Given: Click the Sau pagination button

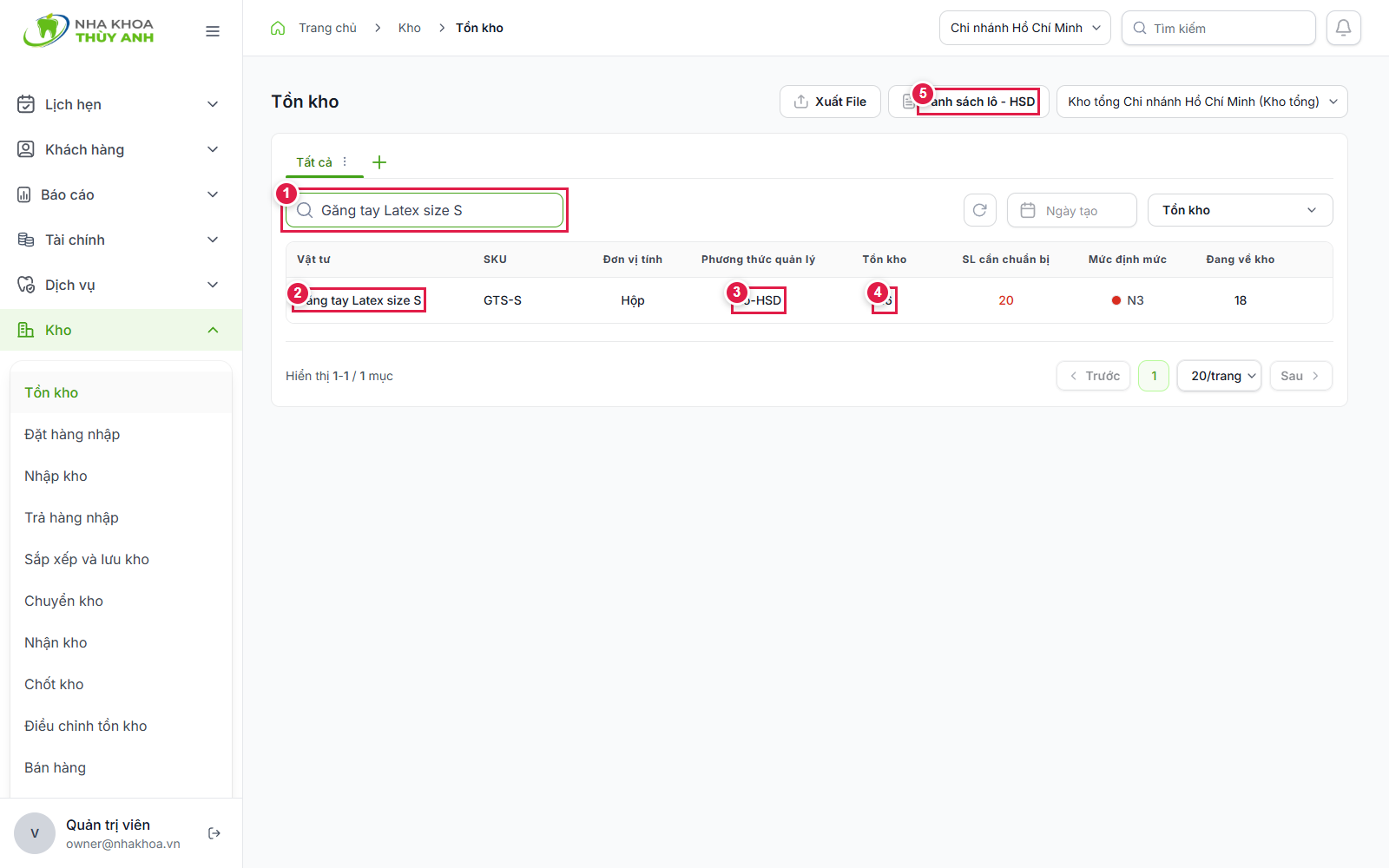Looking at the screenshot, I should (x=1300, y=376).
